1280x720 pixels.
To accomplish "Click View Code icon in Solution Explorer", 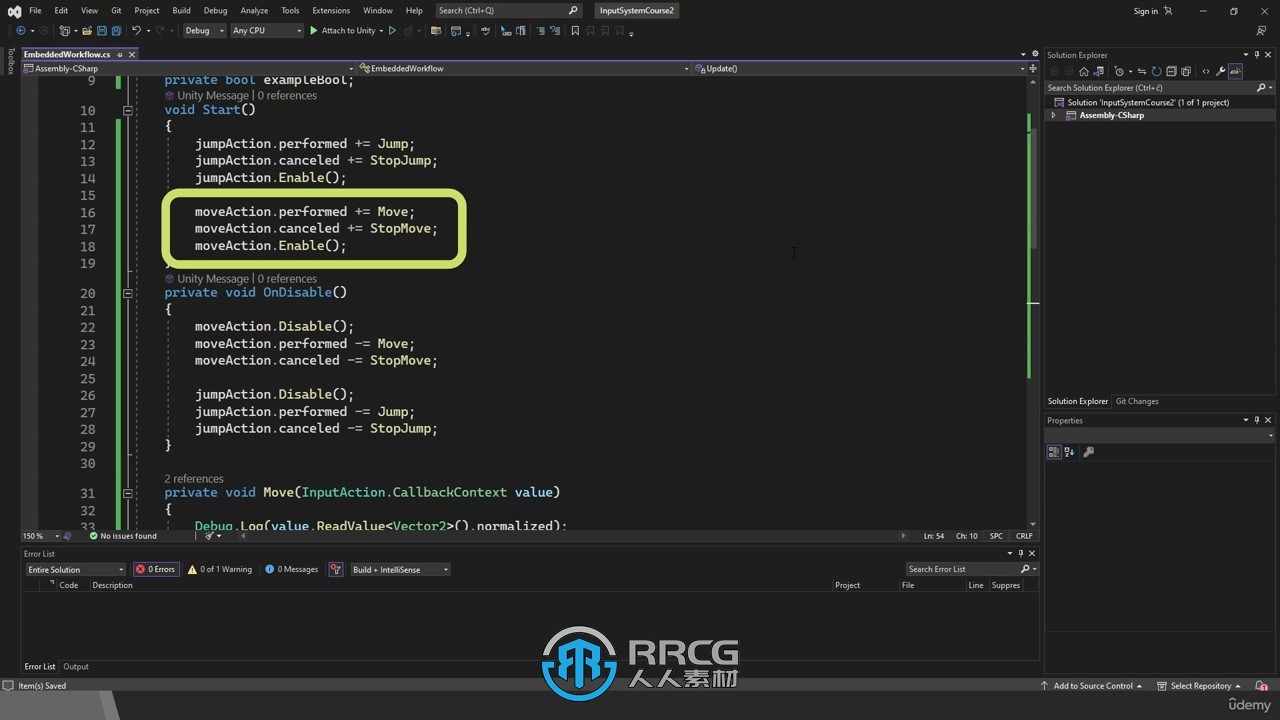I will [1206, 72].
